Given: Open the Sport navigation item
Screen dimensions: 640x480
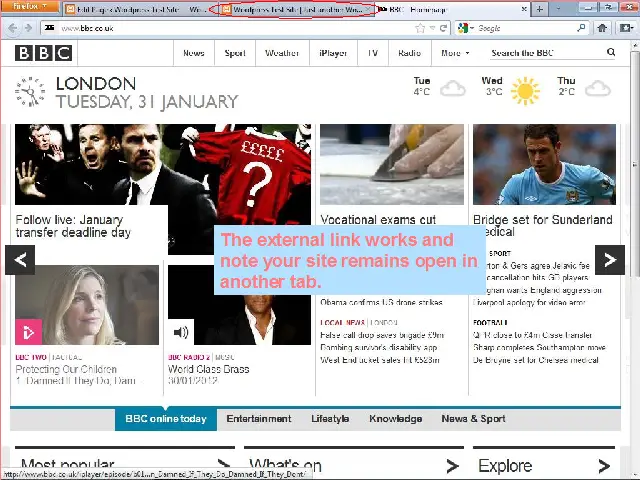Looking at the screenshot, I should (x=235, y=53).
